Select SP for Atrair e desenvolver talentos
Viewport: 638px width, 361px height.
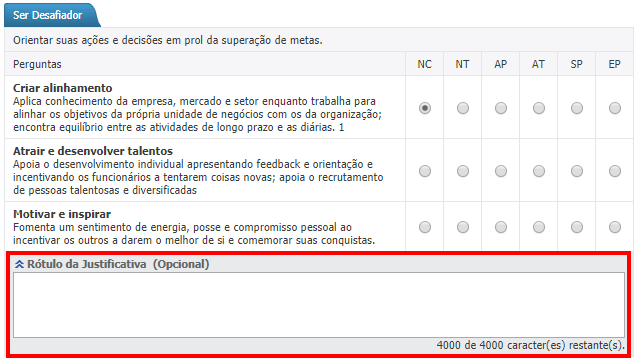point(577,171)
